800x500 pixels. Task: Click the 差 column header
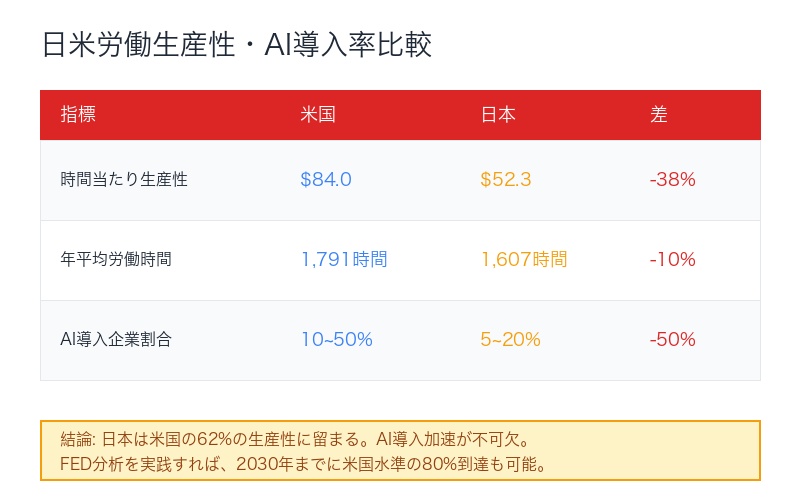658,114
